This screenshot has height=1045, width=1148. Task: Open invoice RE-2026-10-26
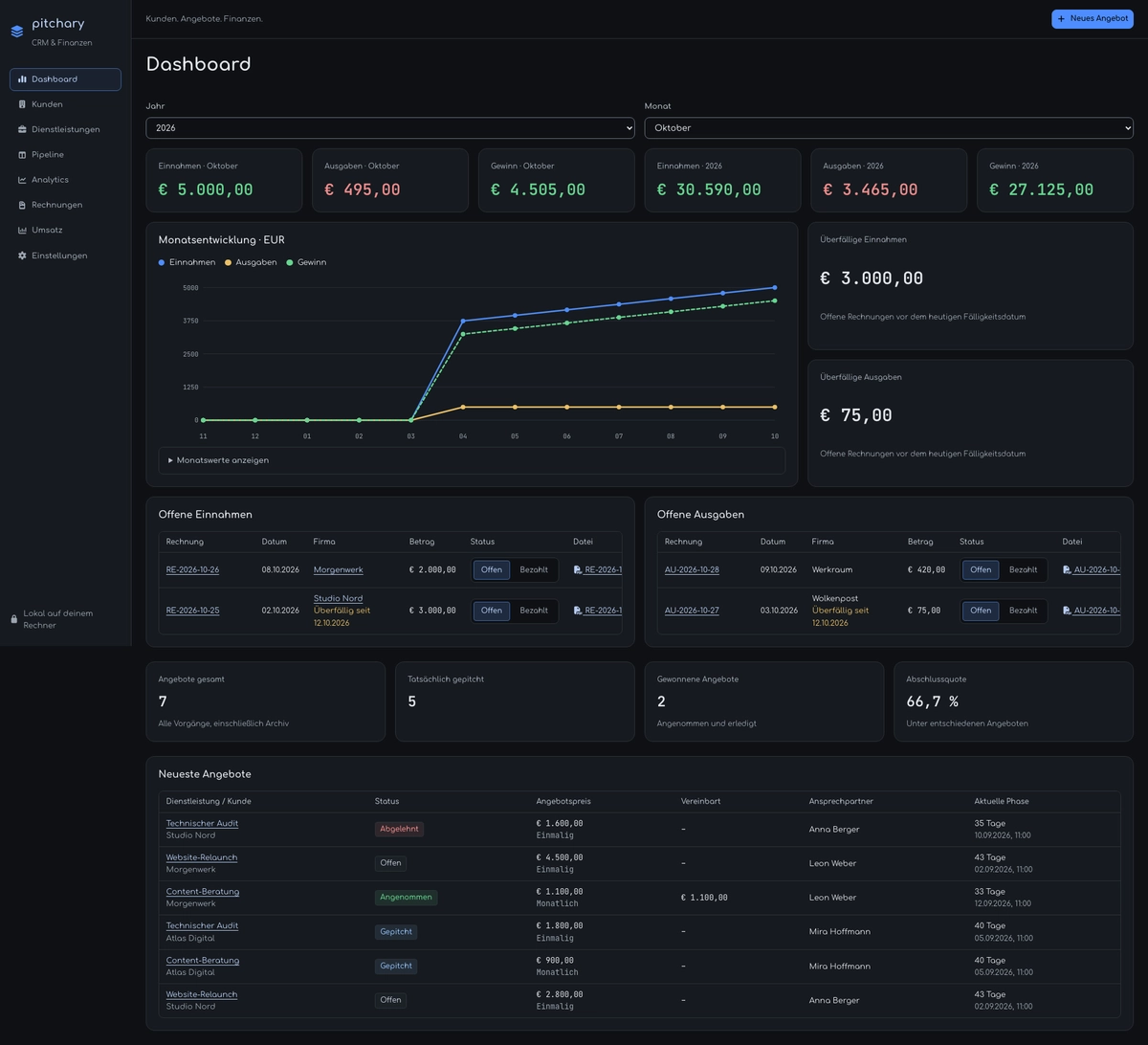(192, 570)
